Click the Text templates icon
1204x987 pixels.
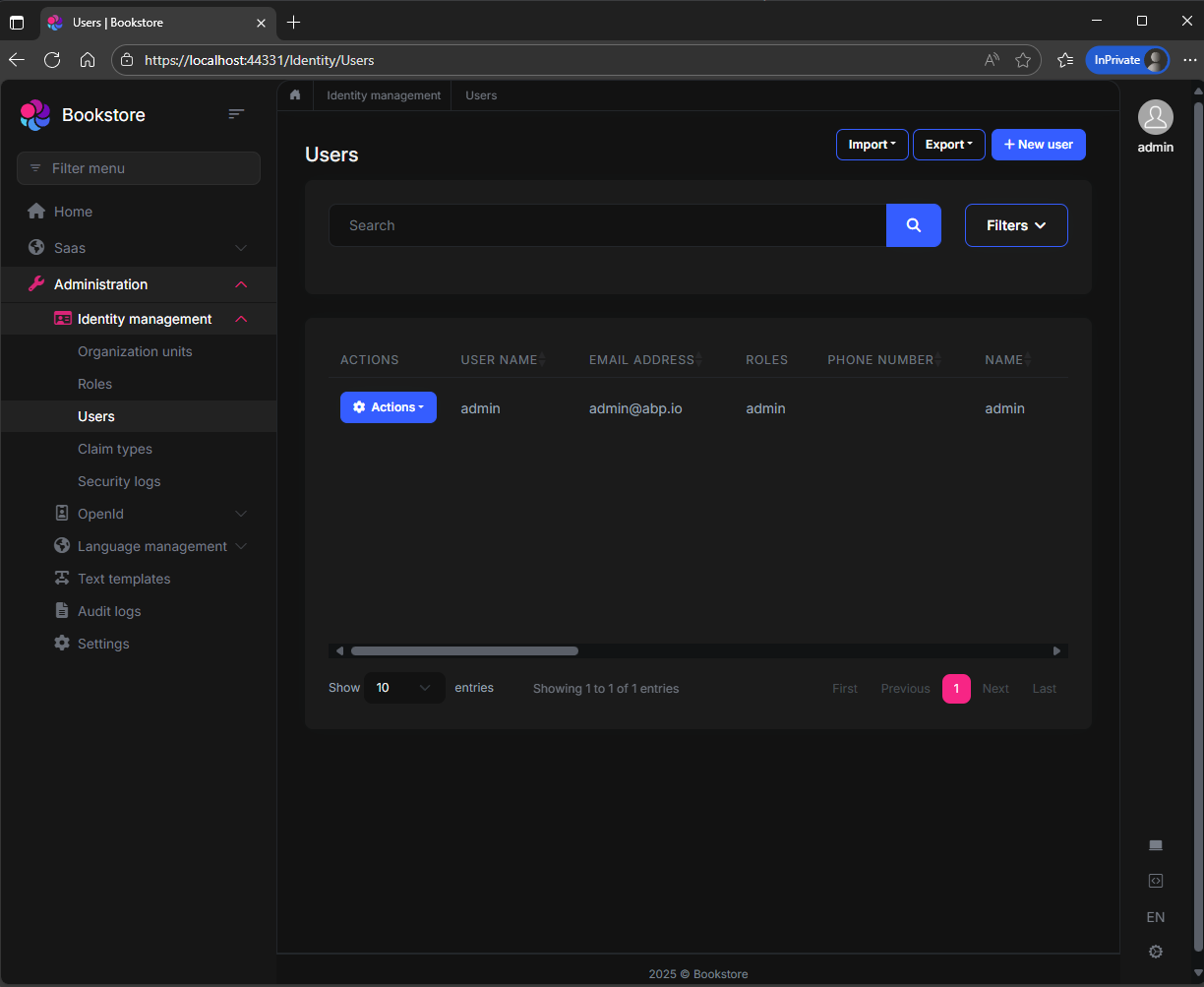click(62, 579)
